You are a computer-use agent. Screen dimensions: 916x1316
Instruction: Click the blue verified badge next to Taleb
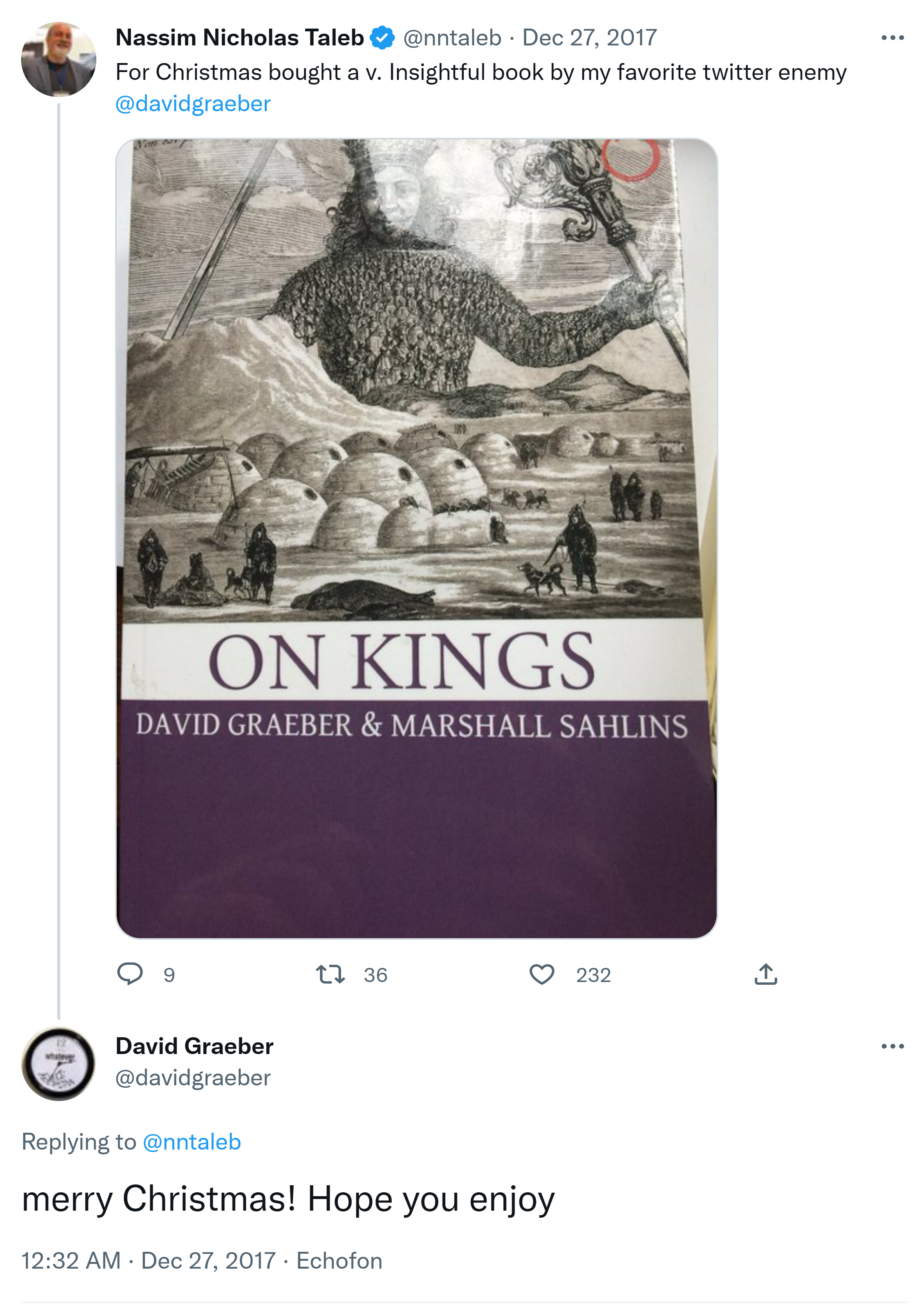[x=382, y=38]
